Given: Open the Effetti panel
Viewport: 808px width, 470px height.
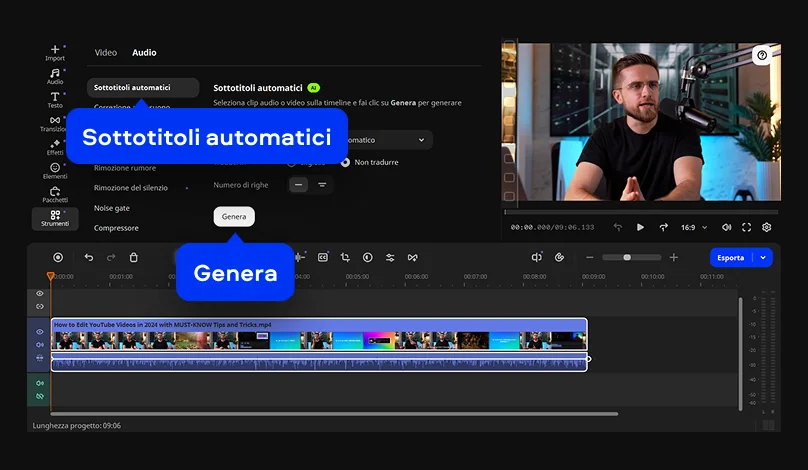Looking at the screenshot, I should click(55, 146).
